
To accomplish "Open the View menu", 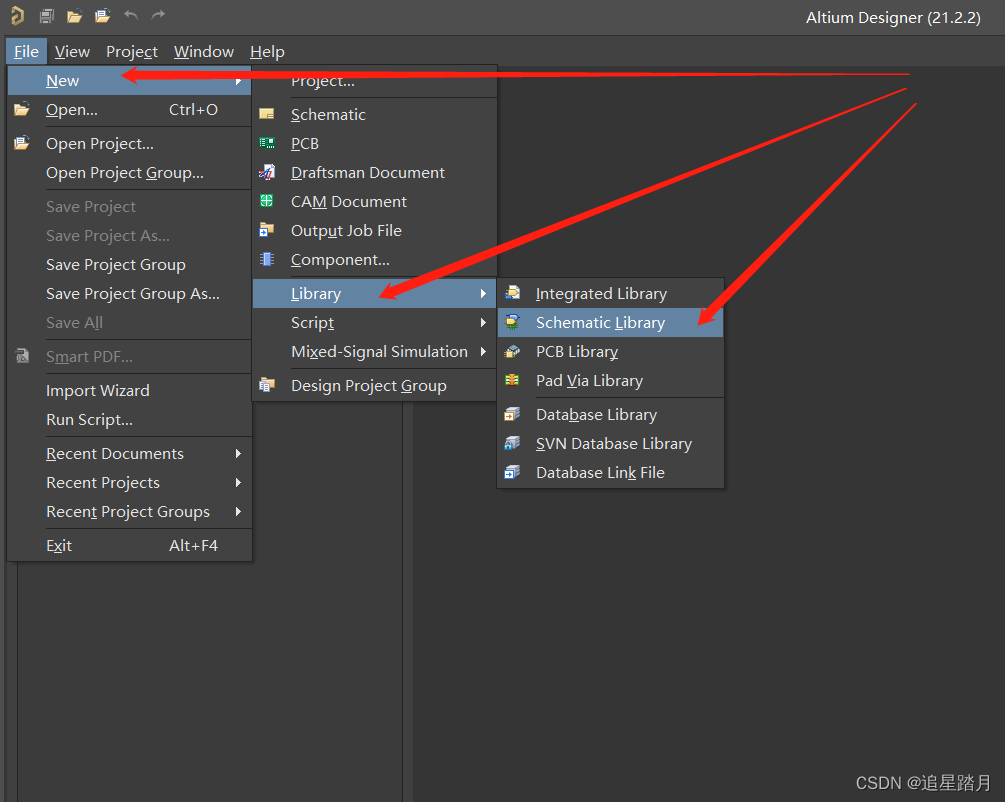I will point(72,52).
